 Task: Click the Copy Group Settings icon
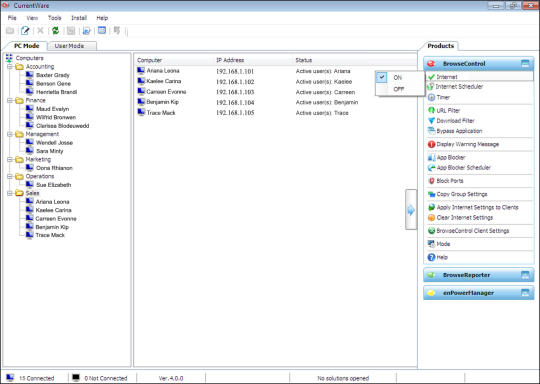(431, 194)
